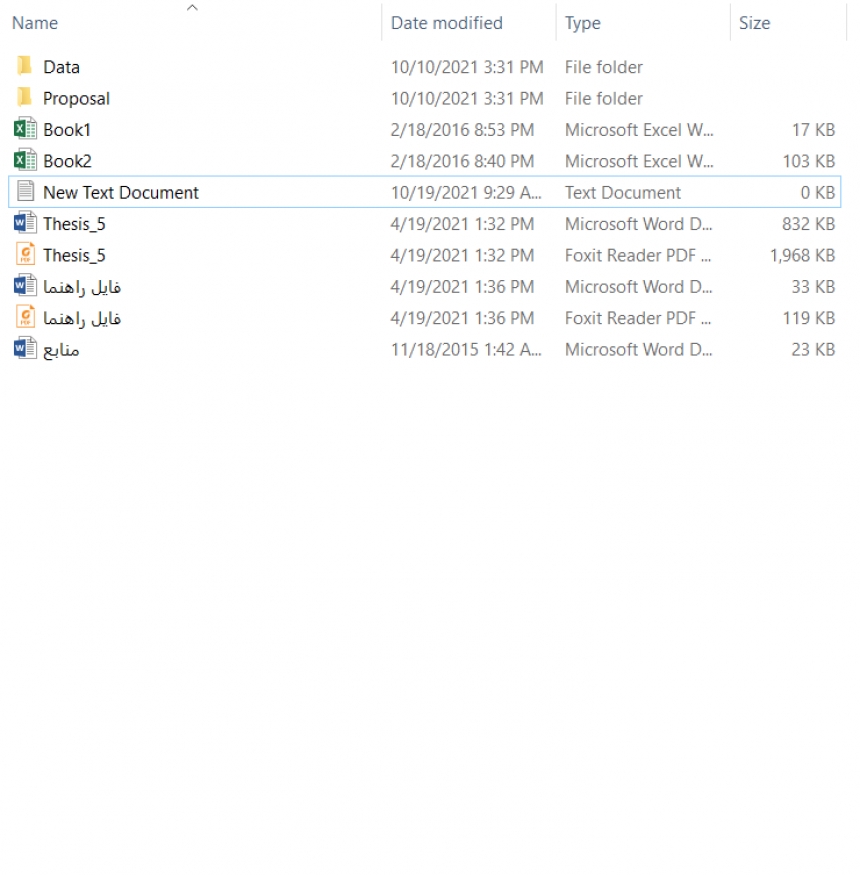Click the New Text Document file icon
Screen dimensions: 860x875
[x=25, y=191]
